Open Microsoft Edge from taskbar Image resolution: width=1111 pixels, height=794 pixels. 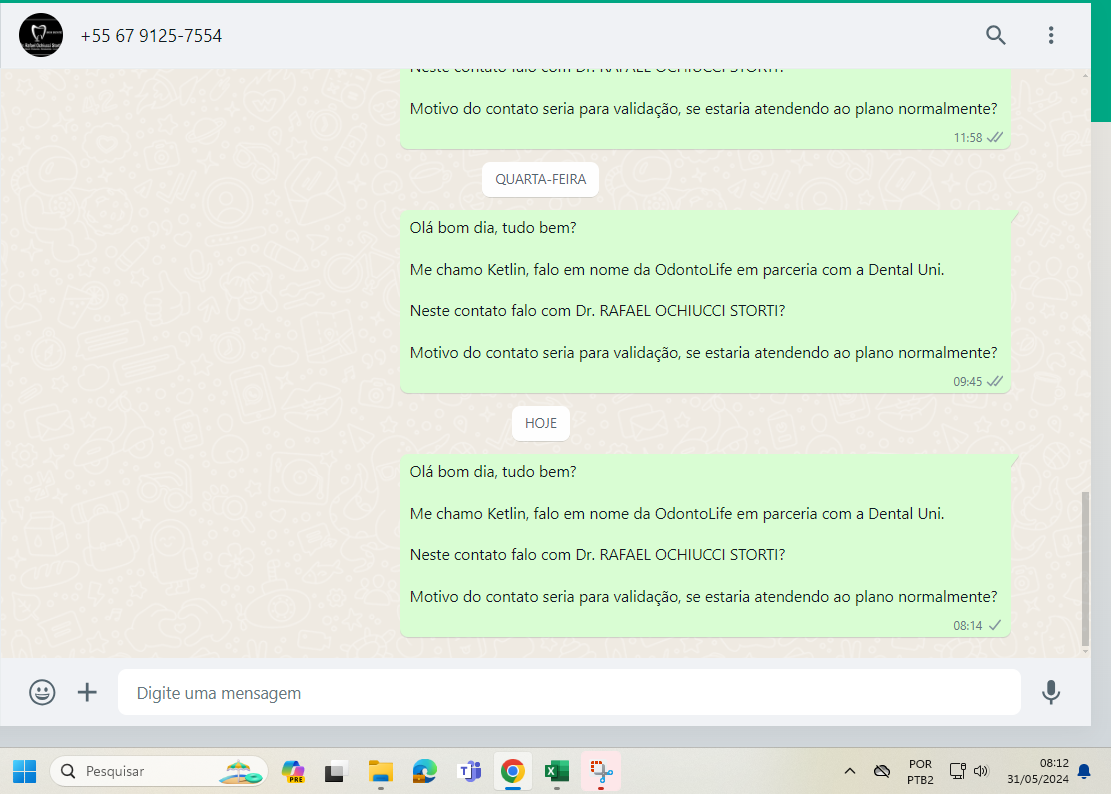coord(425,771)
